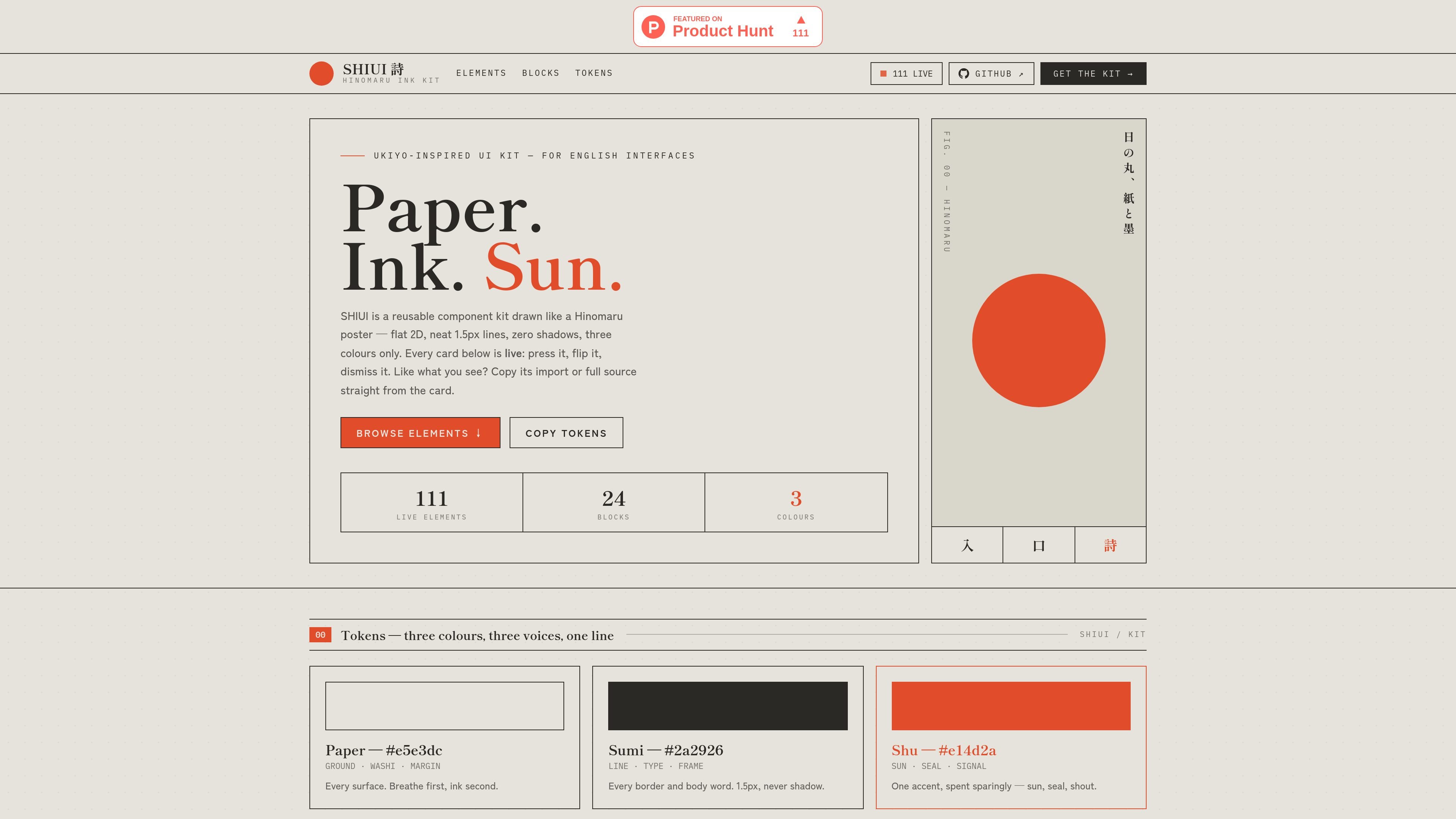Click the 'One accent, spent sparingly' description
The image size is (1456, 819).
[x=994, y=786]
